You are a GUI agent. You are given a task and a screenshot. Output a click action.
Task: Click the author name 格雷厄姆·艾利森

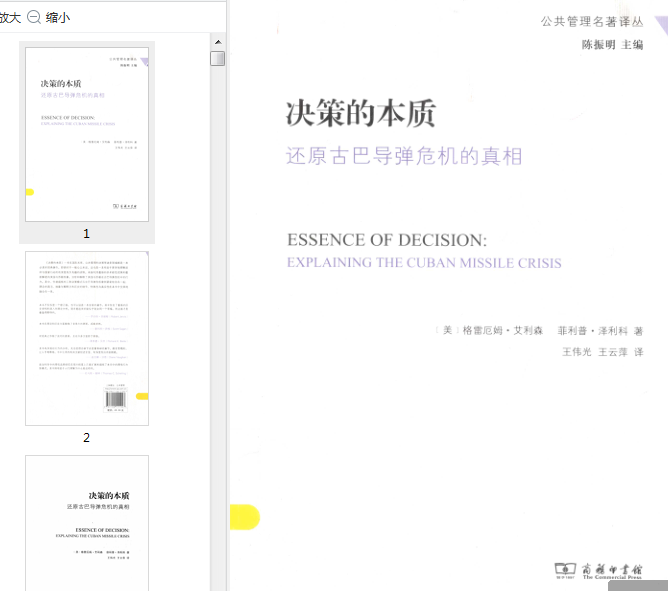(503, 330)
